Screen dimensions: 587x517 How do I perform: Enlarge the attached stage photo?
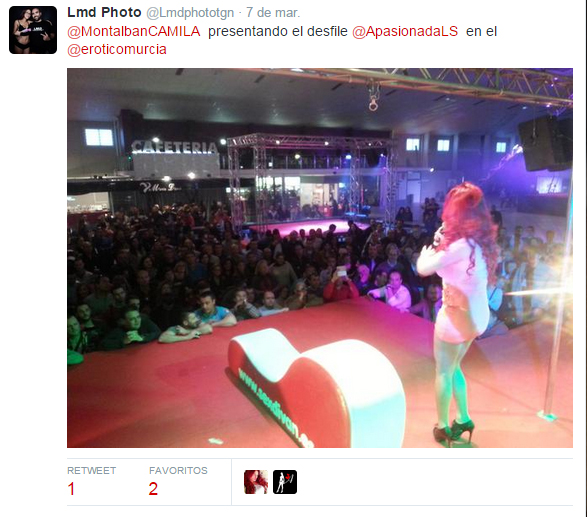coord(320,258)
